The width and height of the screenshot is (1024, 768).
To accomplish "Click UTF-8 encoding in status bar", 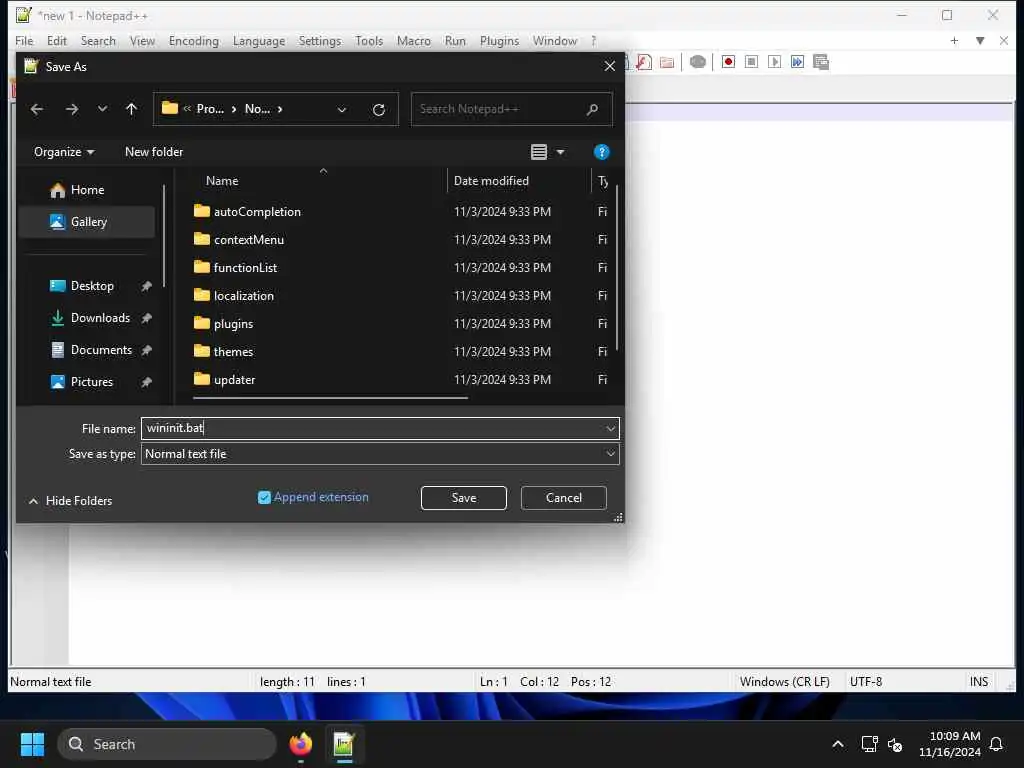I will click(866, 682).
